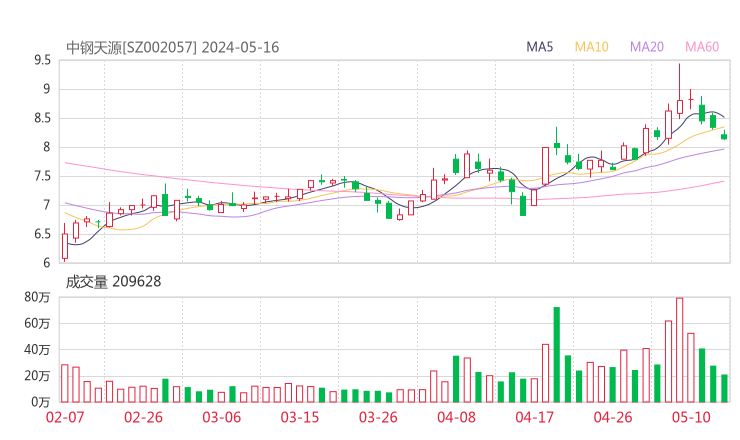Click the 04-26 date axis label

613,417
